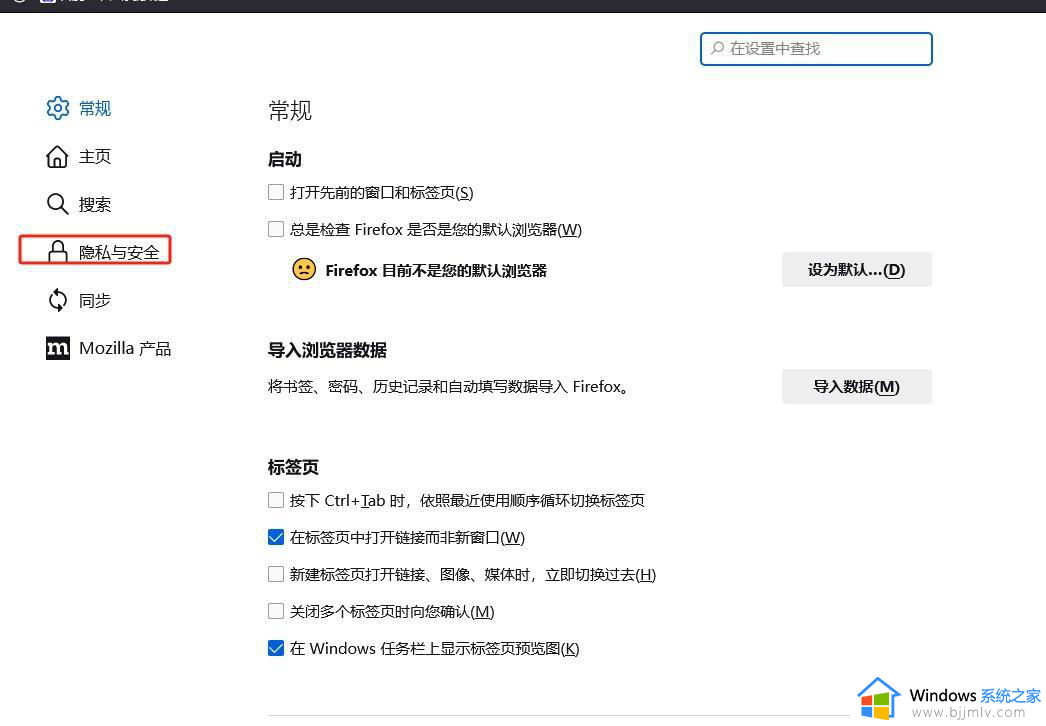
Task: Enable 关闭多个标签页时向您确认 checkbox
Action: click(x=276, y=611)
